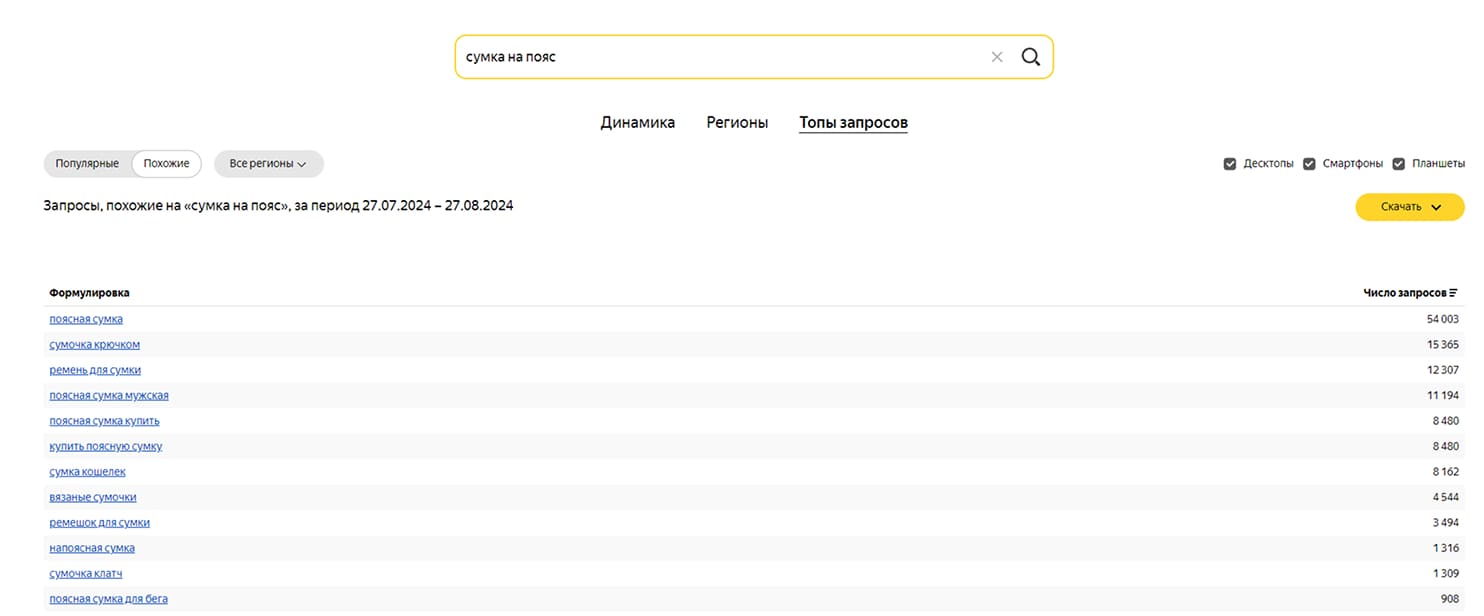Open the 'поясная сумка для бега' link

(109, 599)
